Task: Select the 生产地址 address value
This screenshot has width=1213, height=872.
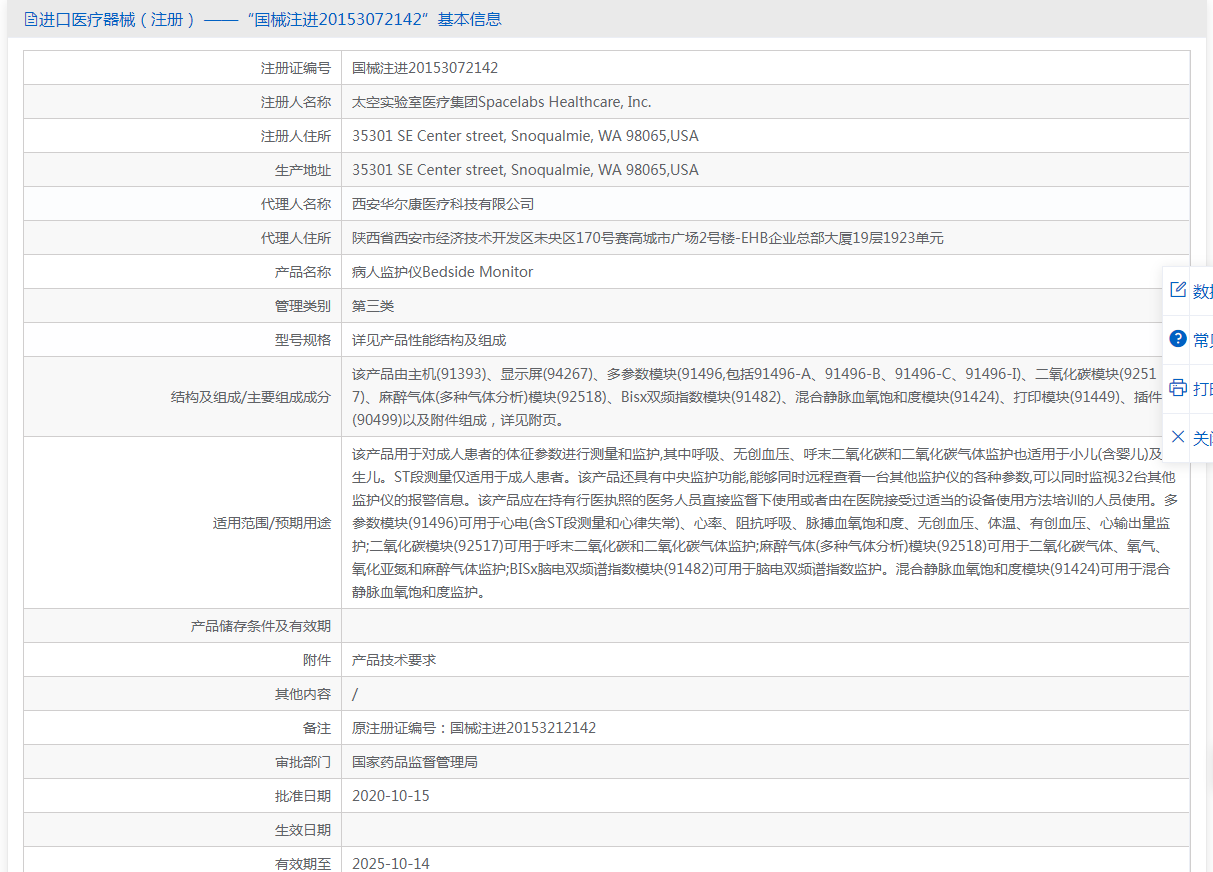Action: (x=525, y=170)
